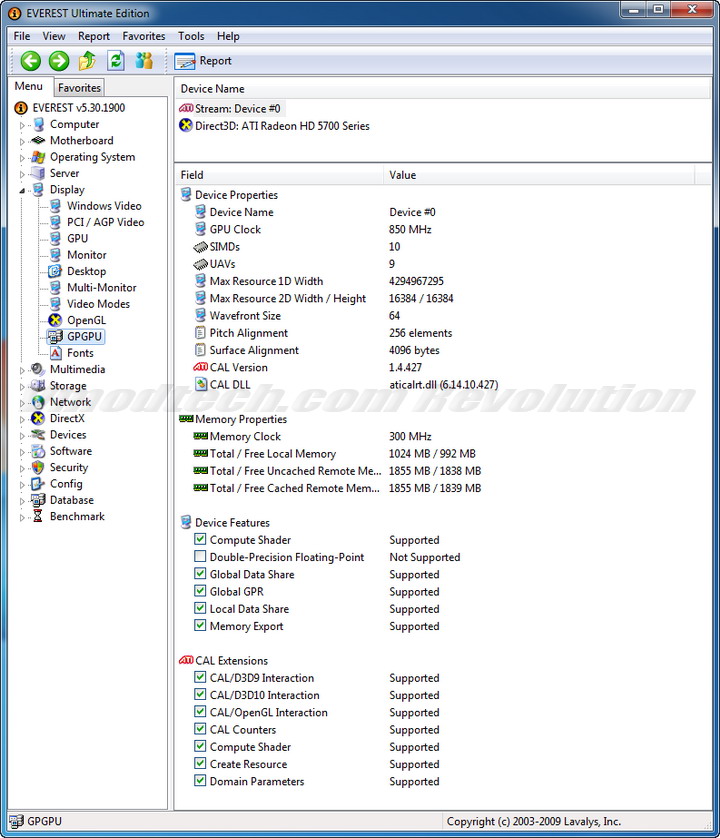Expand the Motherboard tree node
The image size is (720, 838).
coord(22,142)
